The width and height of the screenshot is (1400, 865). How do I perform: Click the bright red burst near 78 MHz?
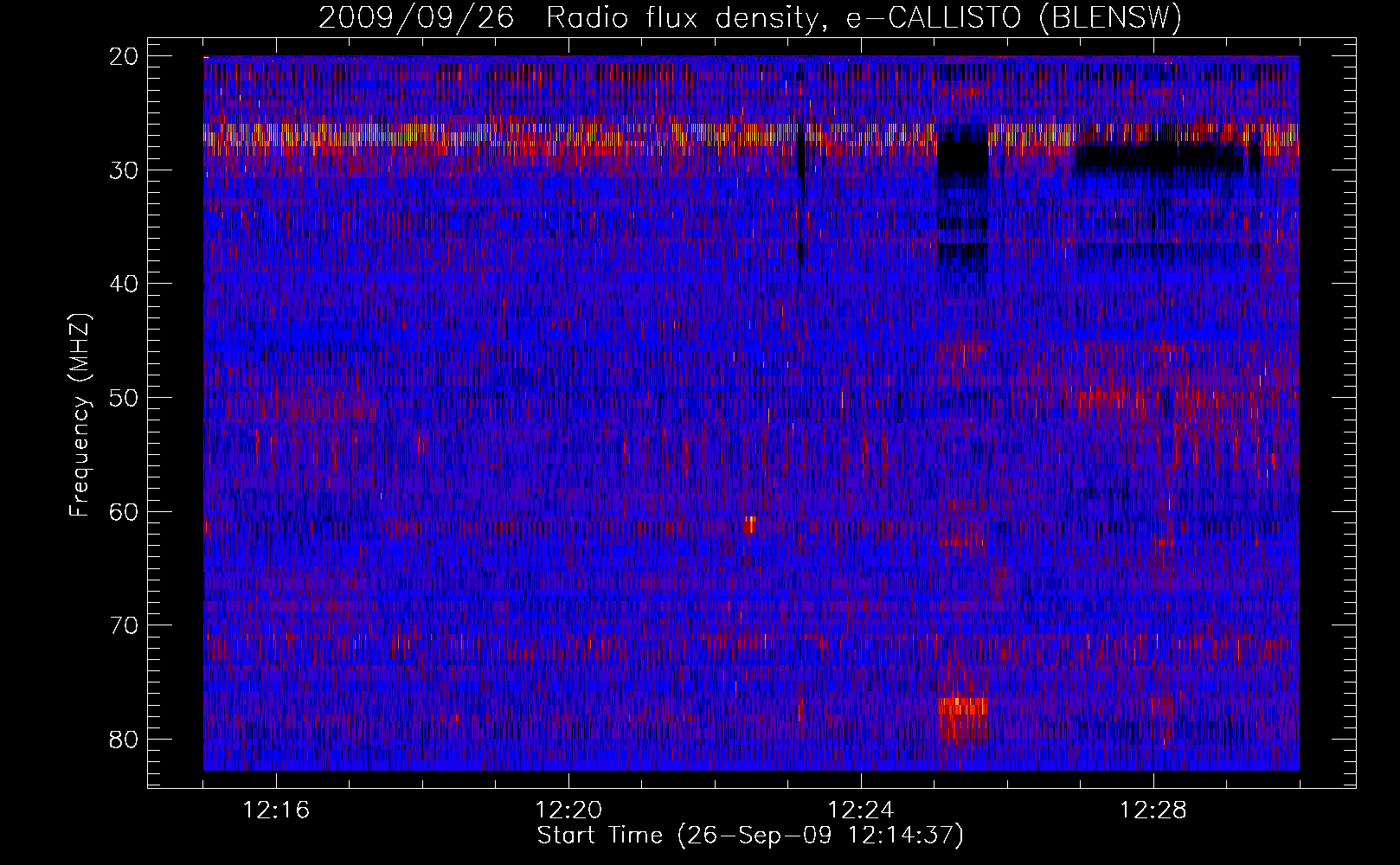[x=963, y=706]
